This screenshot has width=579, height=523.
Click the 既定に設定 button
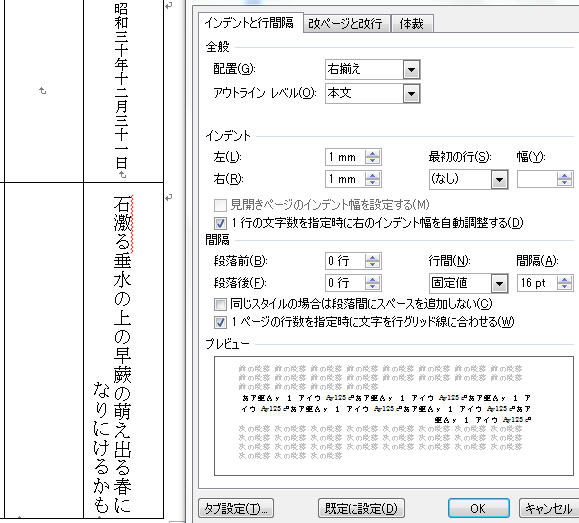click(361, 509)
